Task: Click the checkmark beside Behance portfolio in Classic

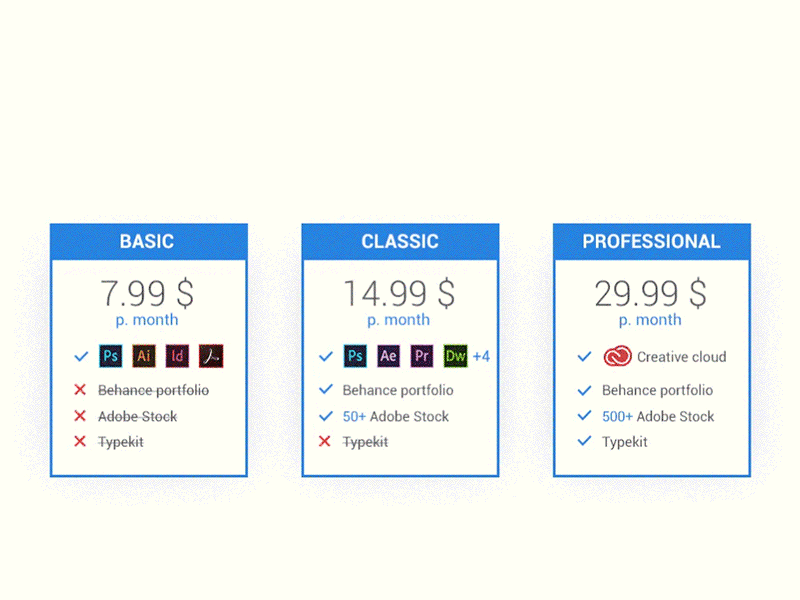Action: [x=325, y=390]
